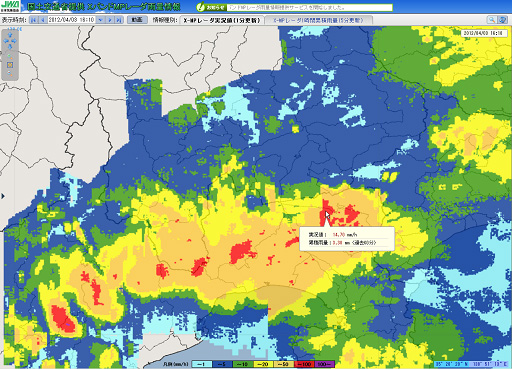Viewport: 512px width, 369px height.
Task: Start the 動画 animation
Action: [137, 20]
